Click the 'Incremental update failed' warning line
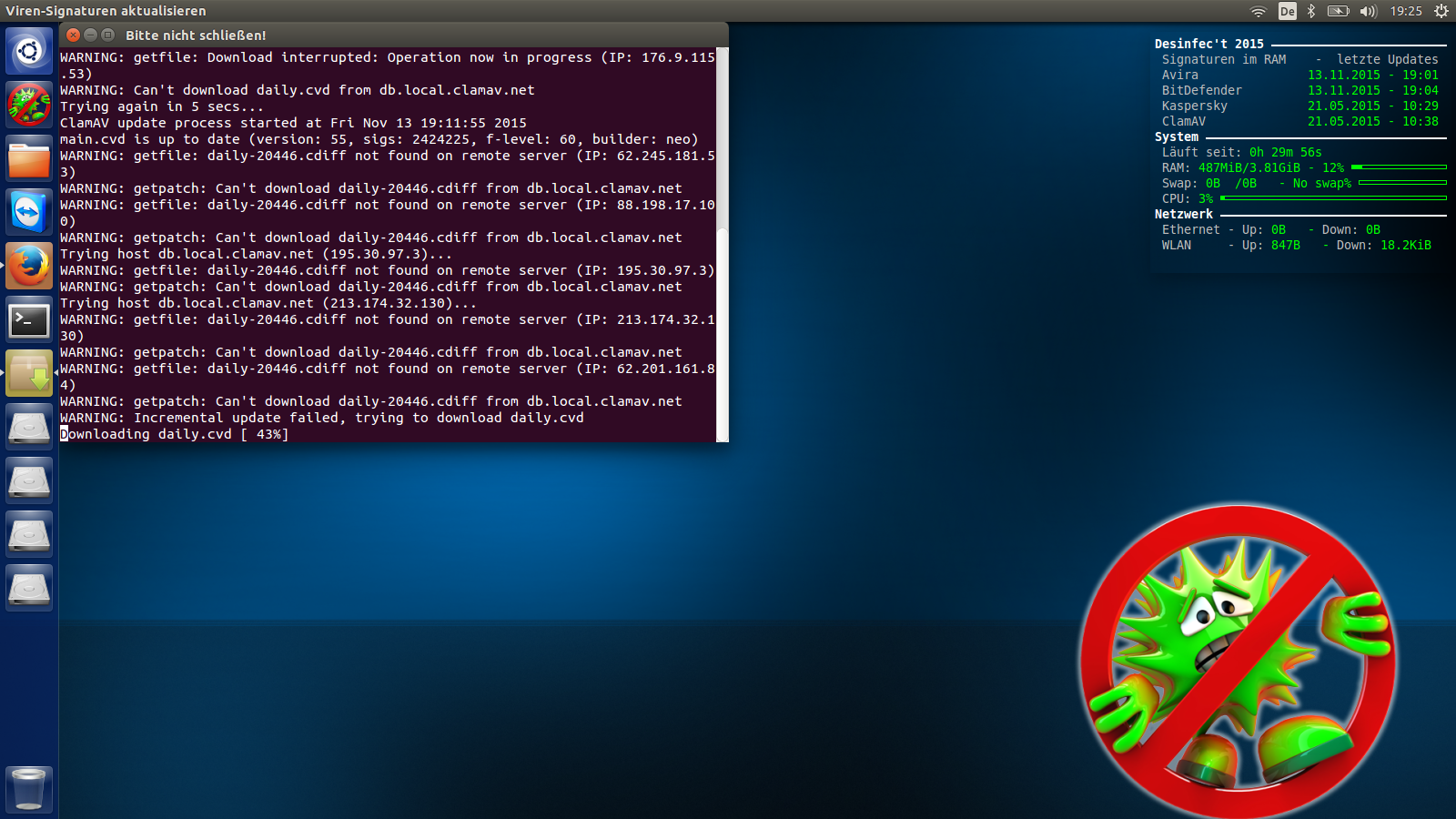 (322, 418)
